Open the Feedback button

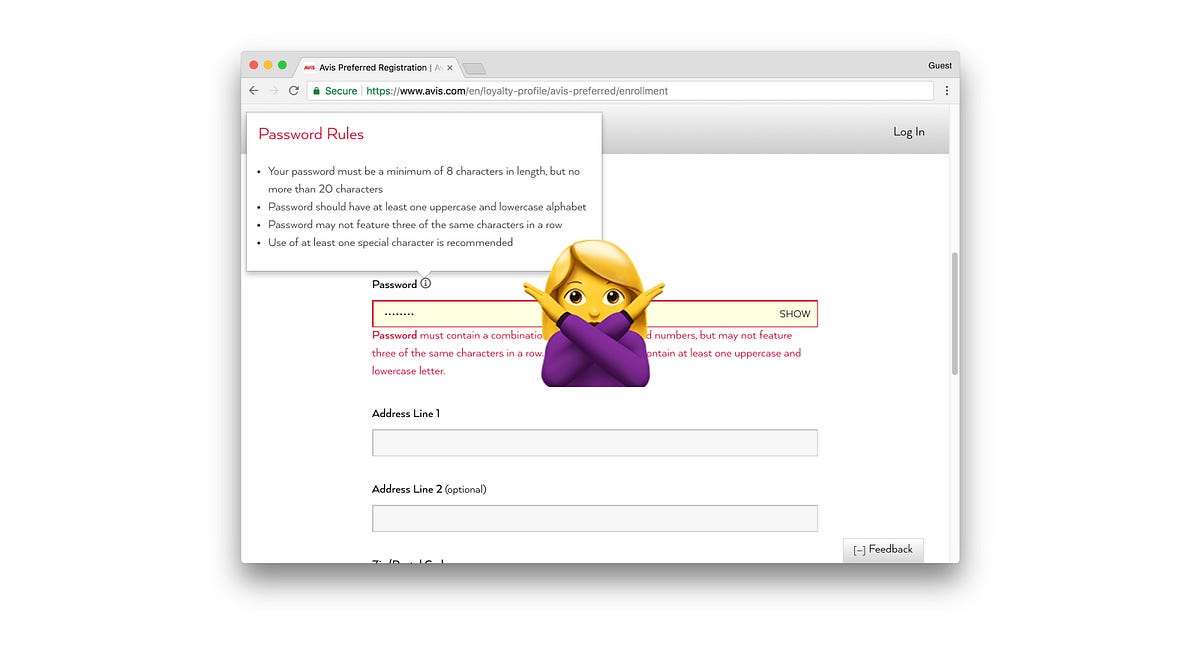pos(883,550)
